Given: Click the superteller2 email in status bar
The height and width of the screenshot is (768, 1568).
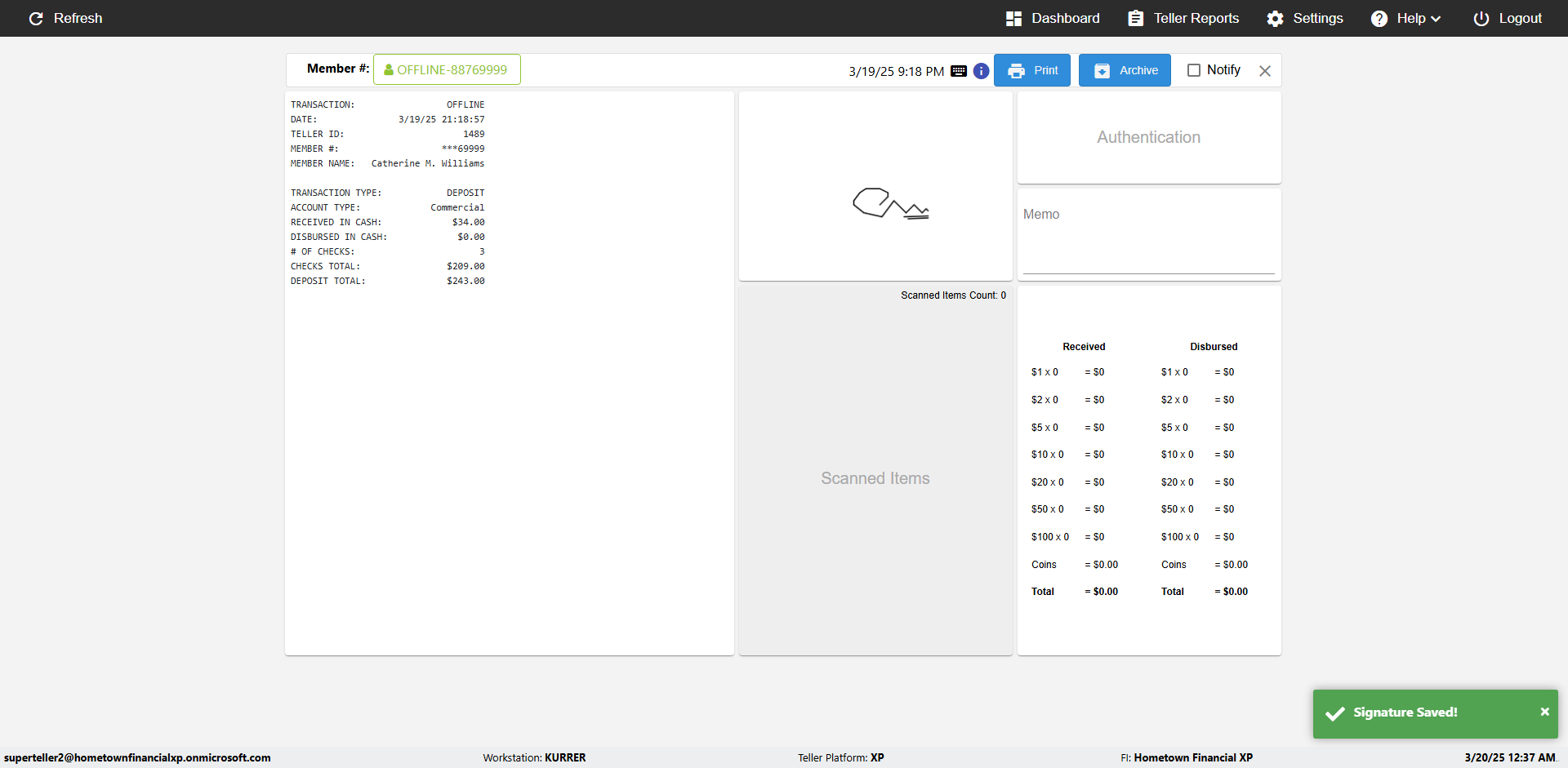Looking at the screenshot, I should point(137,757).
